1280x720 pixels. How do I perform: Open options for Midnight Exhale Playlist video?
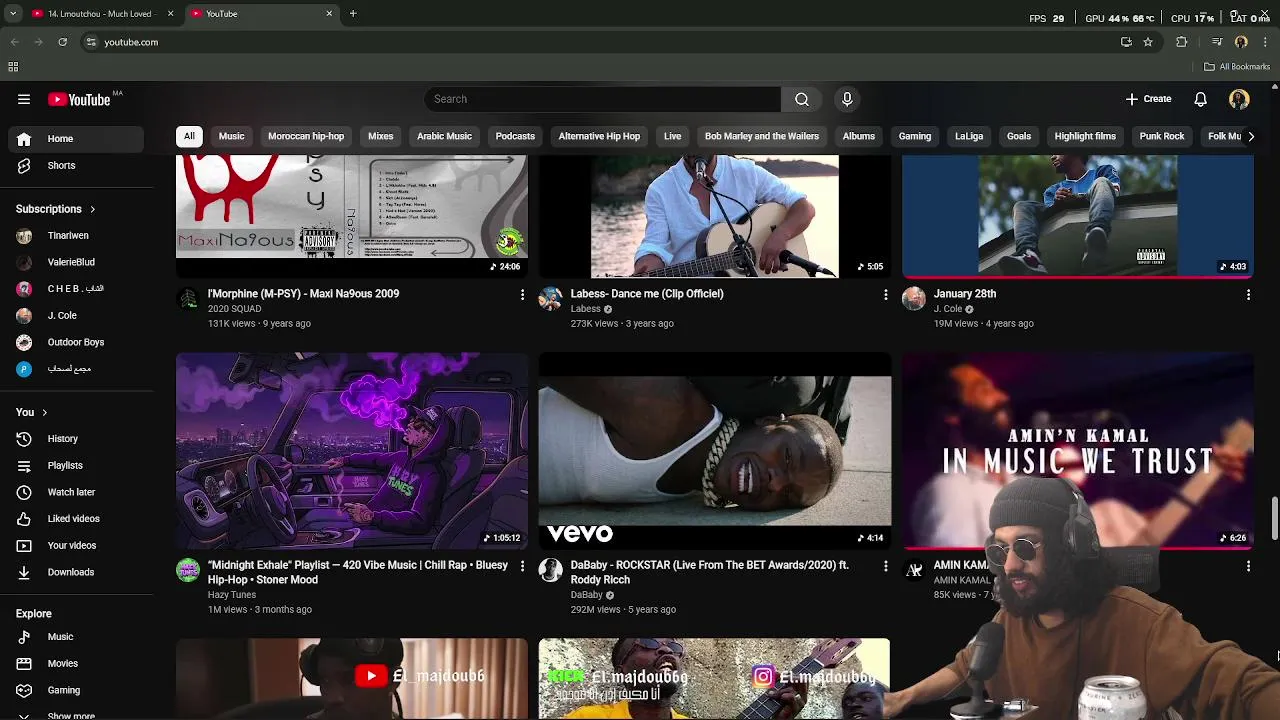(522, 566)
